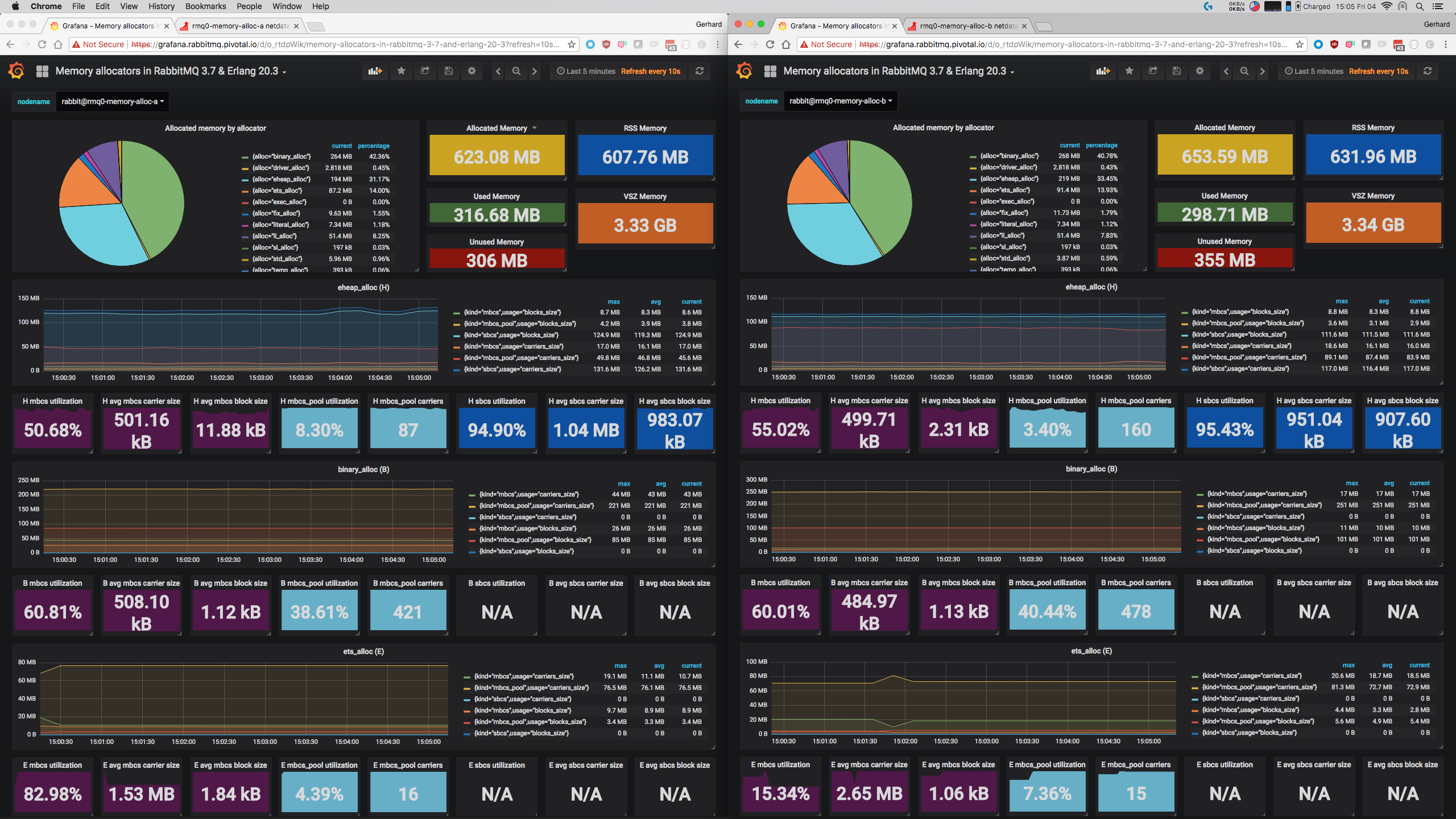Click left RSS Memory 607.76 MB panel

[645, 156]
